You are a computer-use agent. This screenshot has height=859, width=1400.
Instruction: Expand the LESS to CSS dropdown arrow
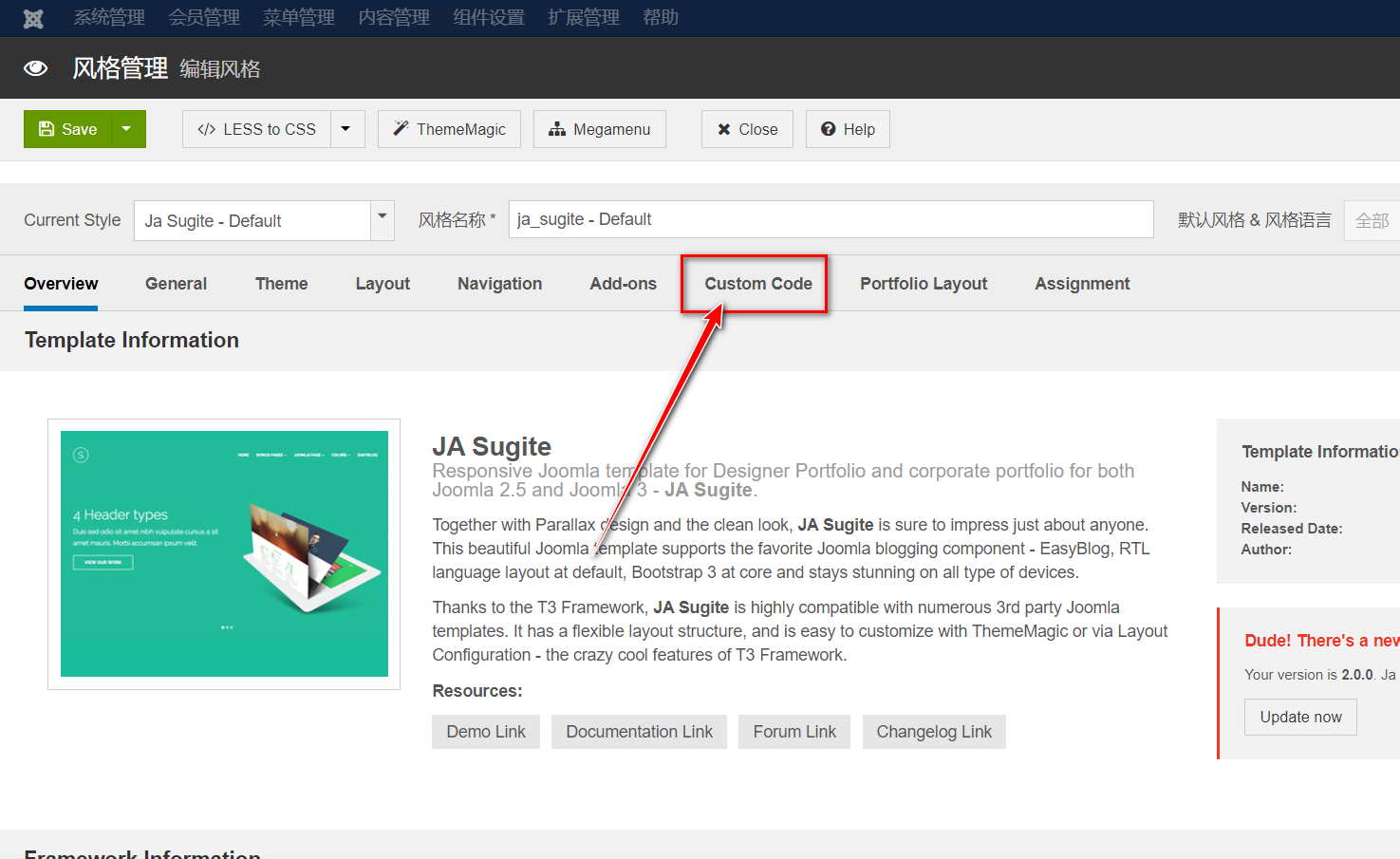[x=346, y=128]
